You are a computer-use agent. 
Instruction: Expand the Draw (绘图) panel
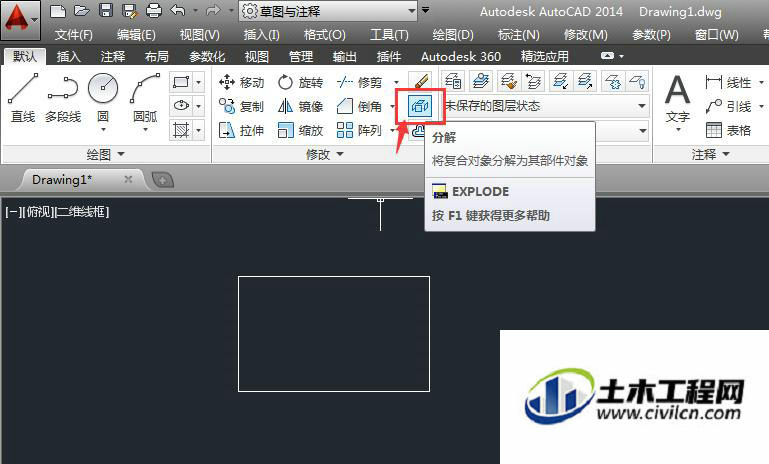[x=106, y=155]
